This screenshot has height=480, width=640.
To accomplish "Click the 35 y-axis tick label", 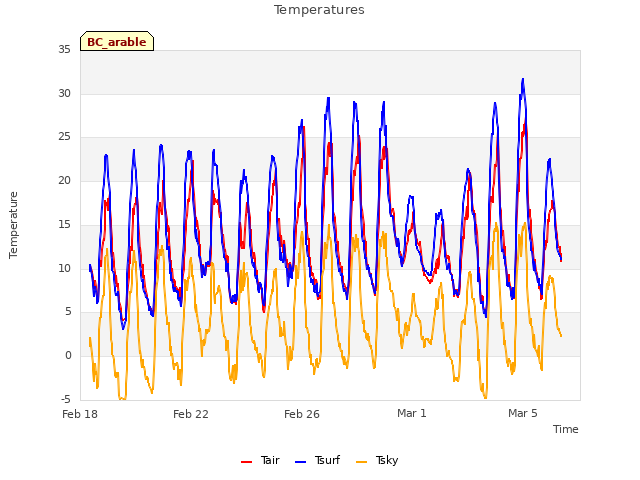I will pyautogui.click(x=64, y=49).
